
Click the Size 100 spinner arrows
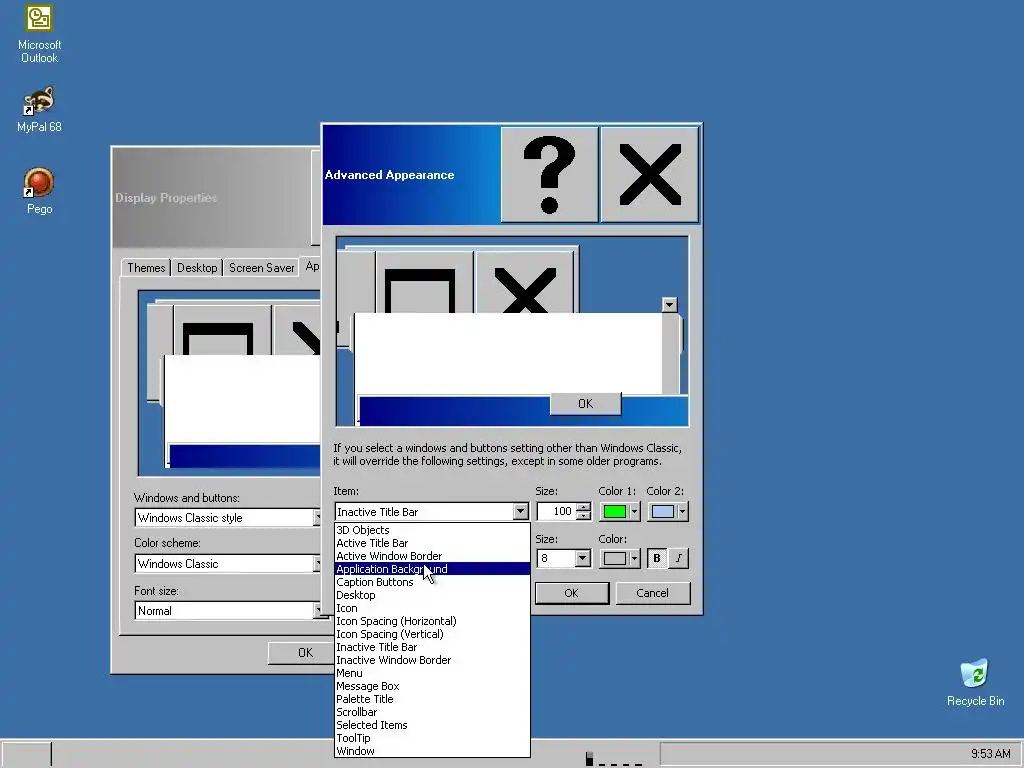coord(584,511)
